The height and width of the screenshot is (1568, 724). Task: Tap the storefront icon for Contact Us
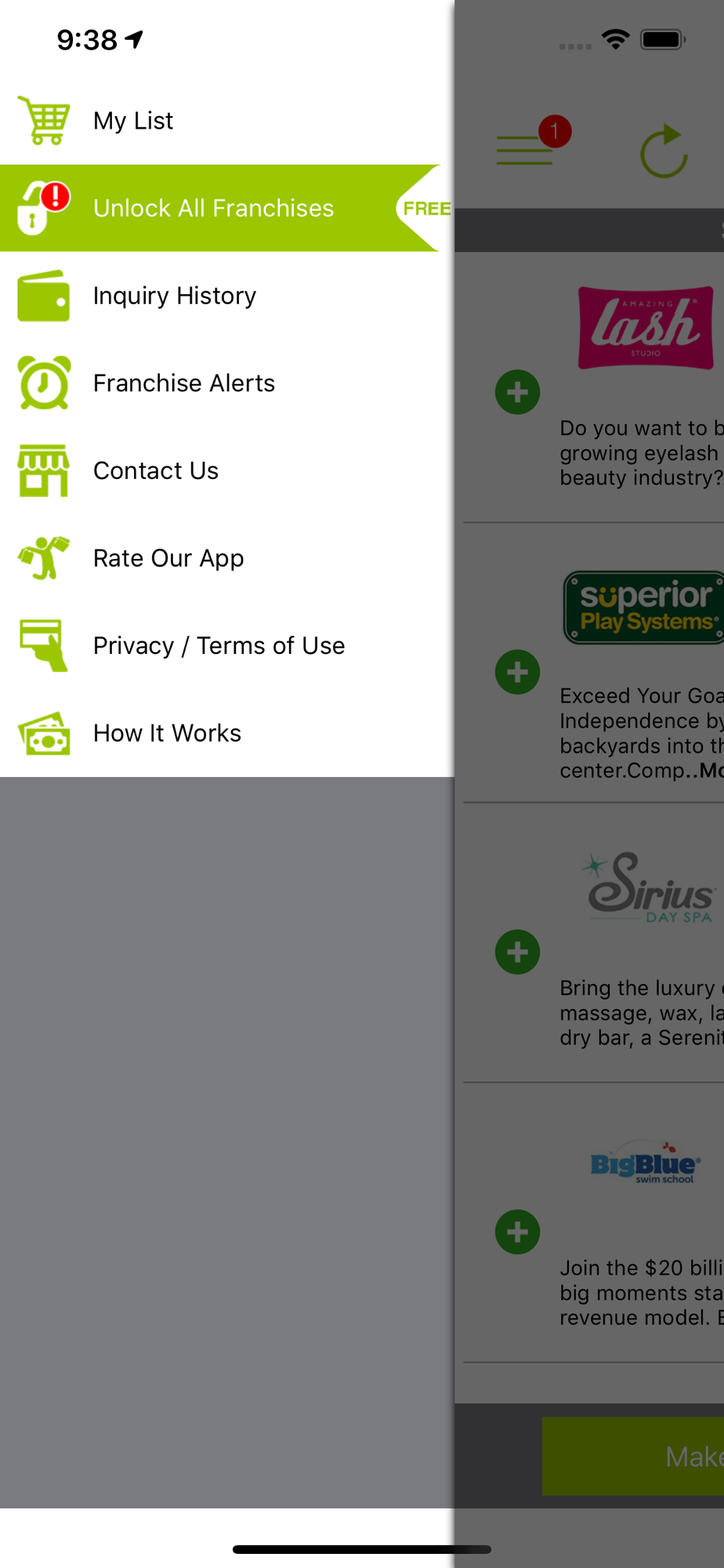[44, 470]
